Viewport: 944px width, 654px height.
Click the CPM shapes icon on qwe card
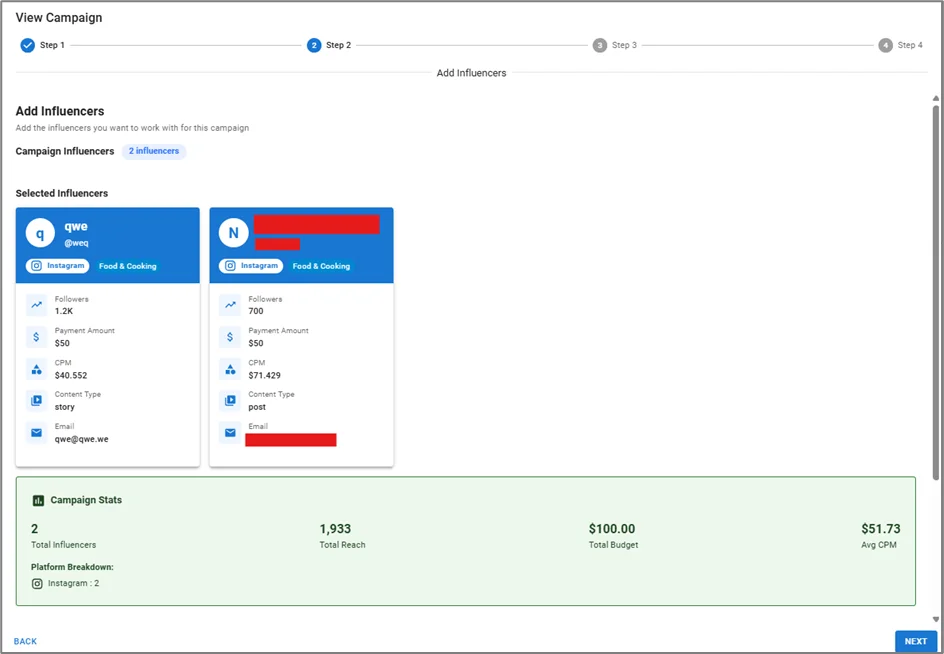point(36,369)
